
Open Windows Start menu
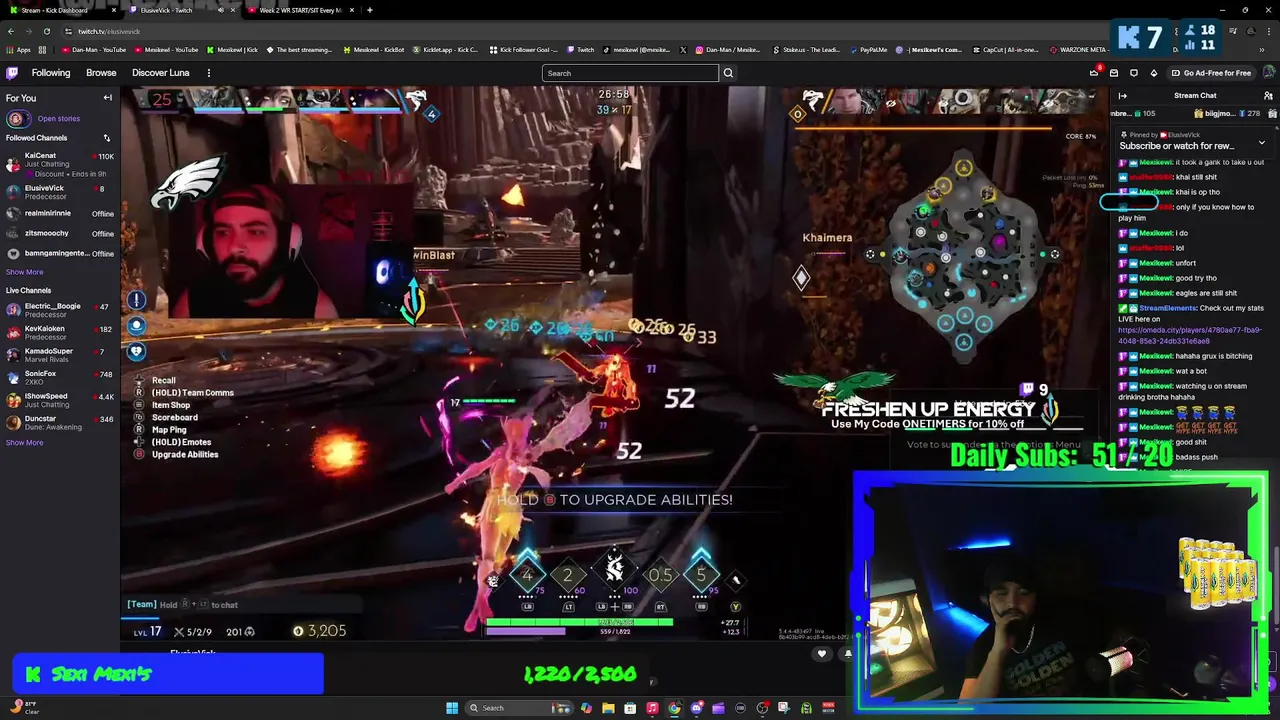[x=452, y=708]
